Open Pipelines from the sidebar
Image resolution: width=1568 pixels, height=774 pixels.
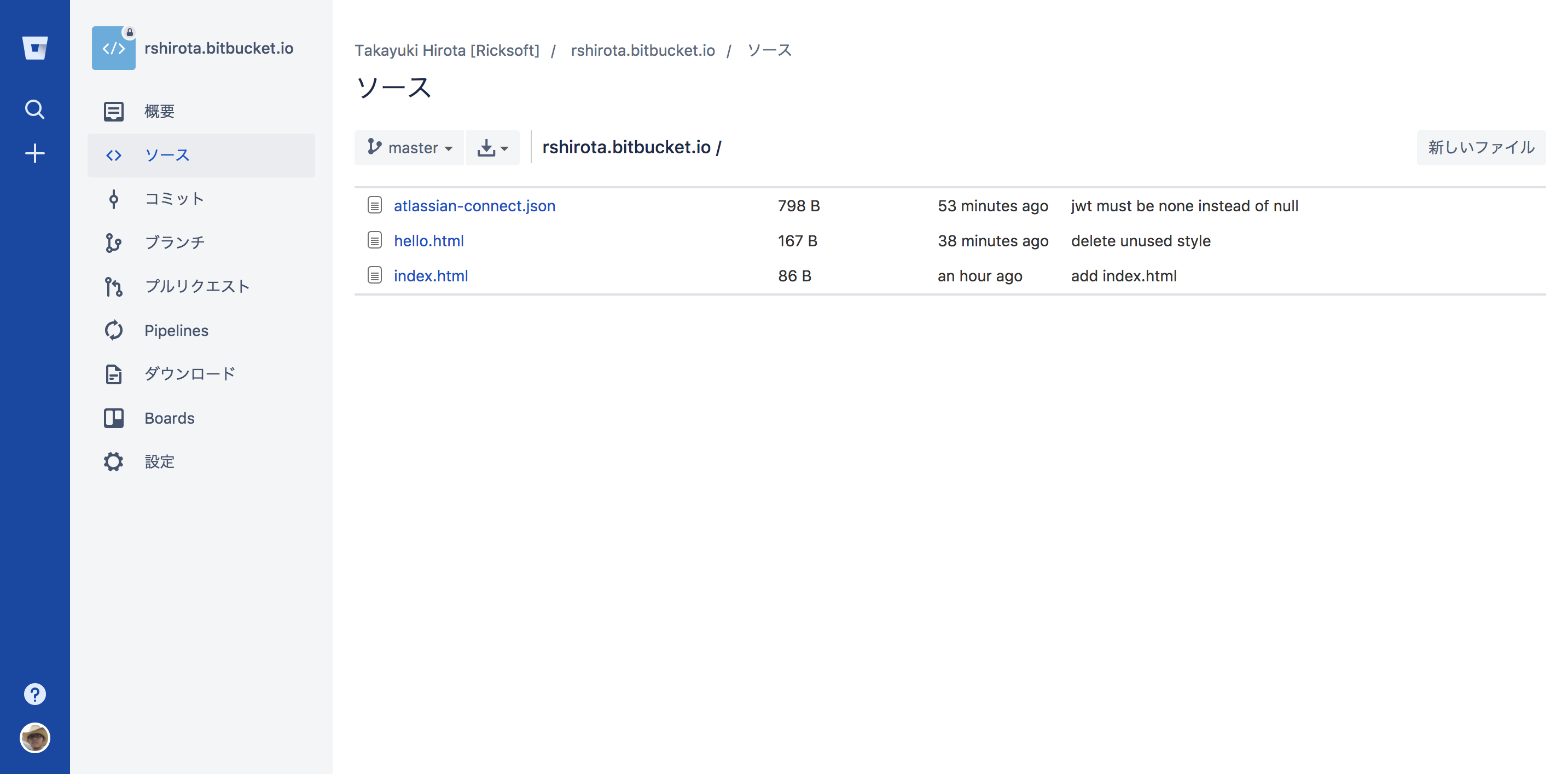pos(201,331)
